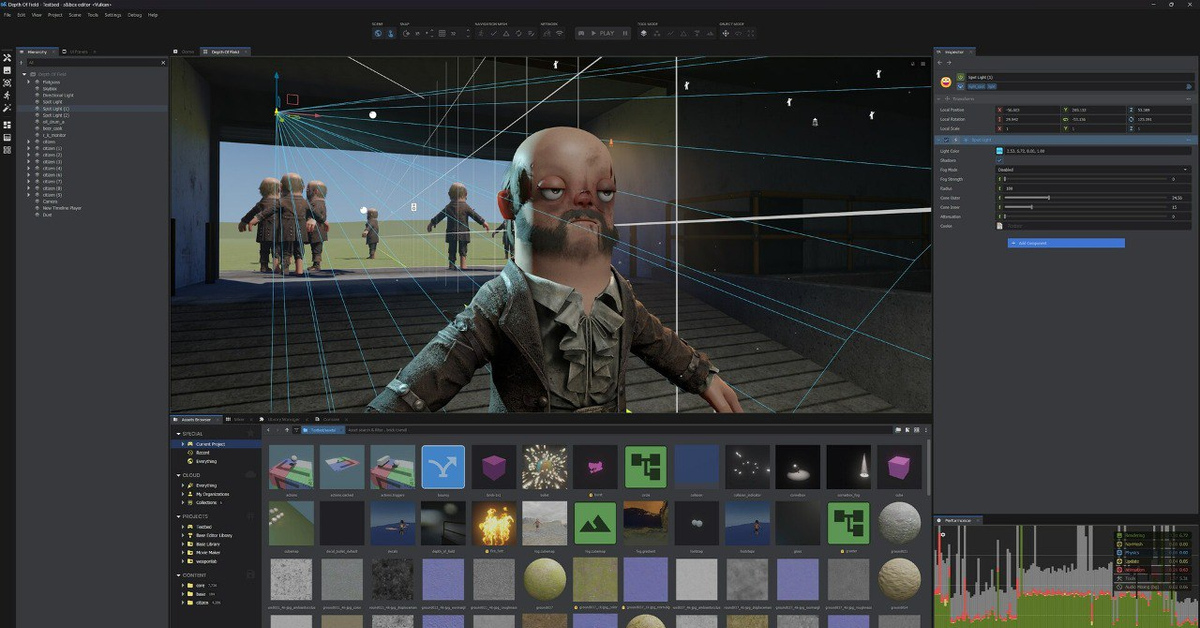The image size is (1200, 628).
Task: Click the globe icon in Scene toolbar group
Action: coord(378,33)
